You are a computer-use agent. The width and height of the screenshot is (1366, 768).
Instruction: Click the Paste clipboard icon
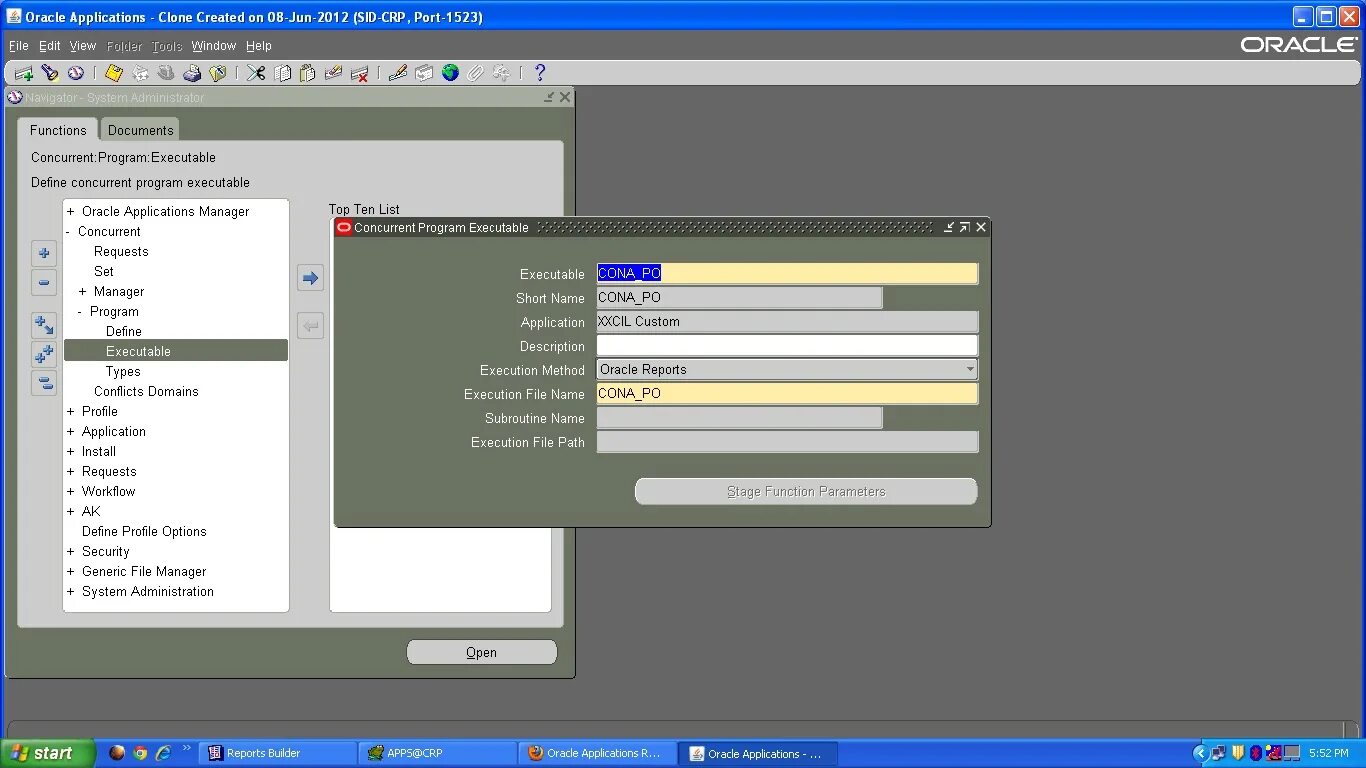click(x=307, y=73)
